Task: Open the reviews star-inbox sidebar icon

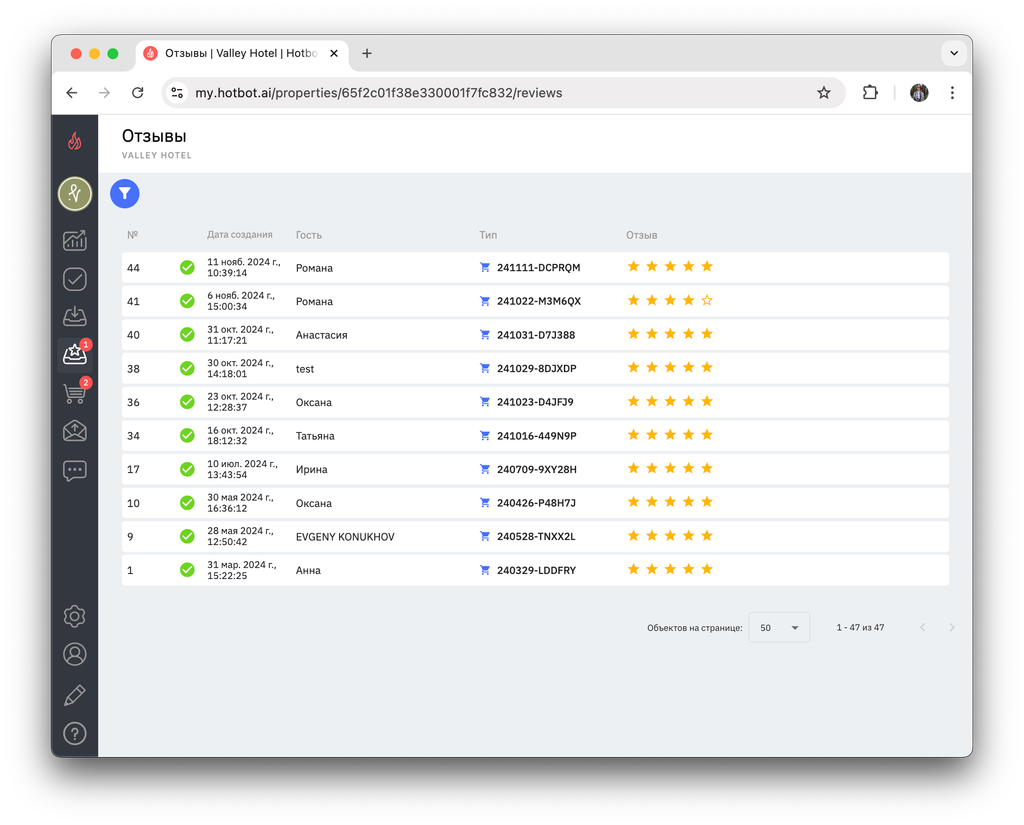Action: tap(75, 354)
